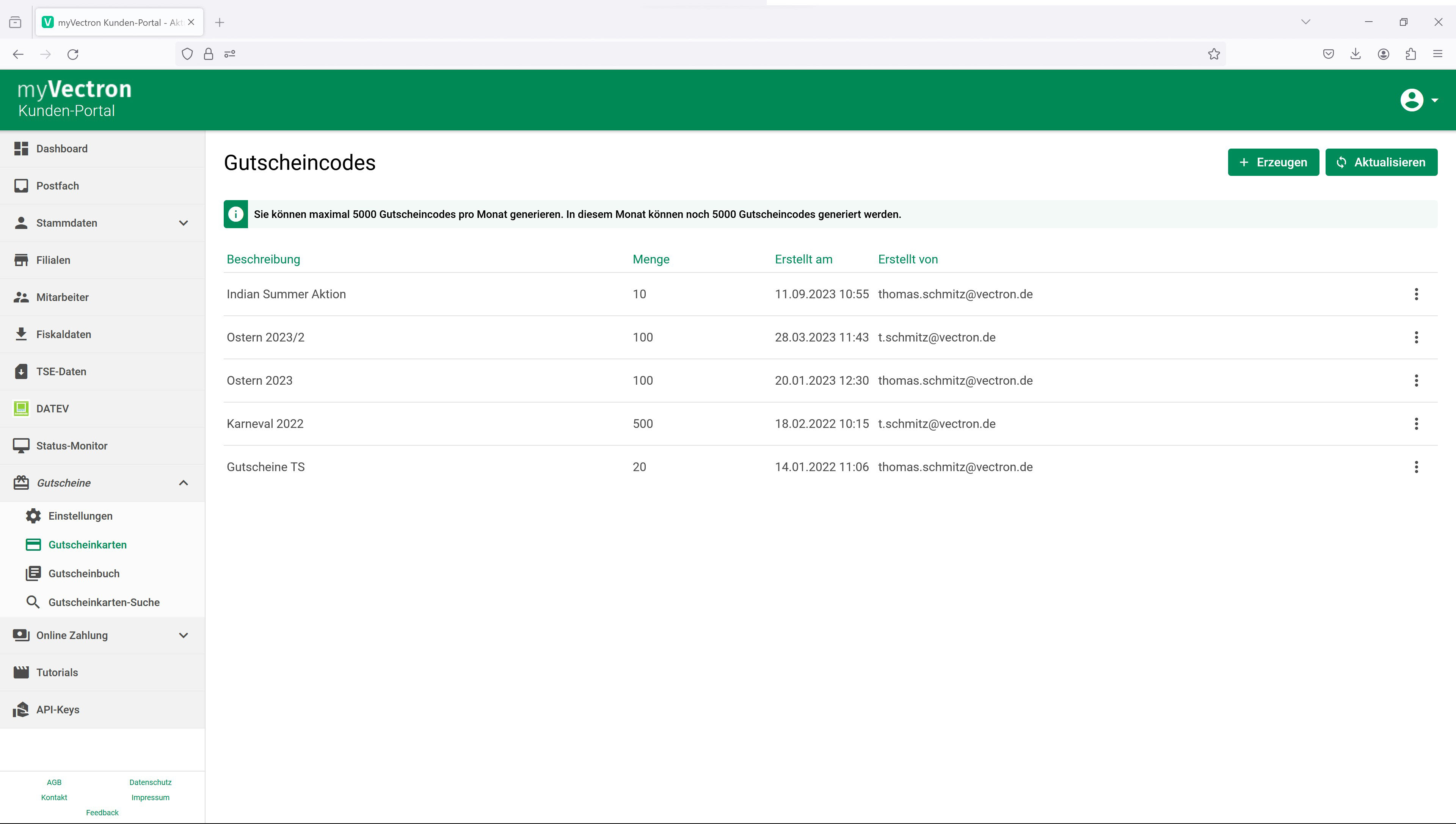Click the TSE-Daten download icon
1456x824 pixels.
pos(21,372)
